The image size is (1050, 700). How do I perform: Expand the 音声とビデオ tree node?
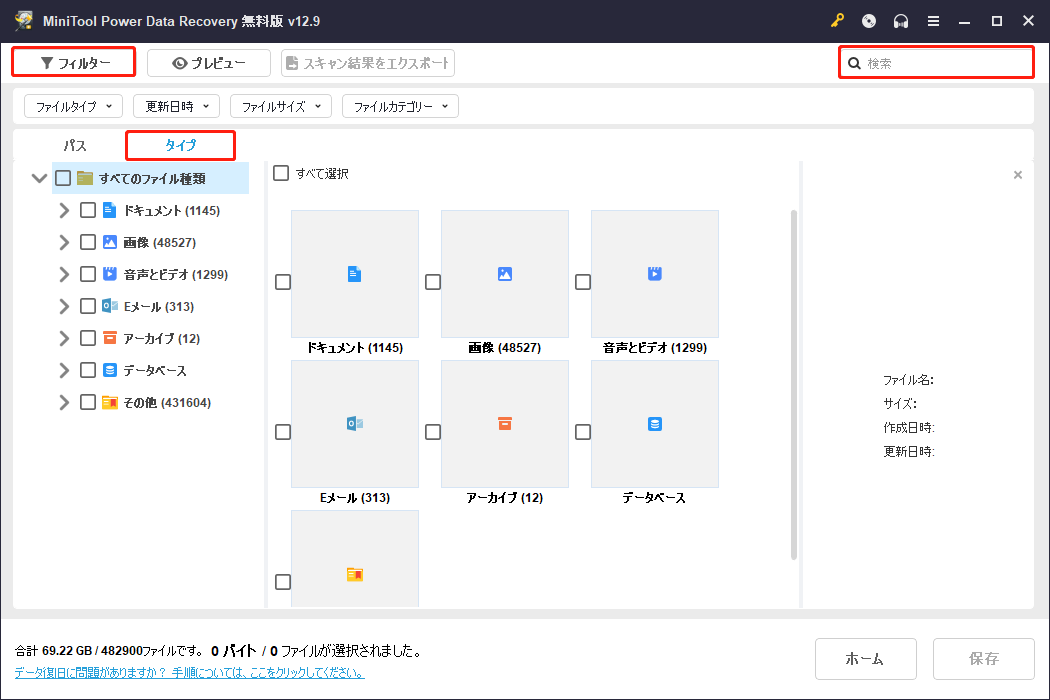click(64, 274)
